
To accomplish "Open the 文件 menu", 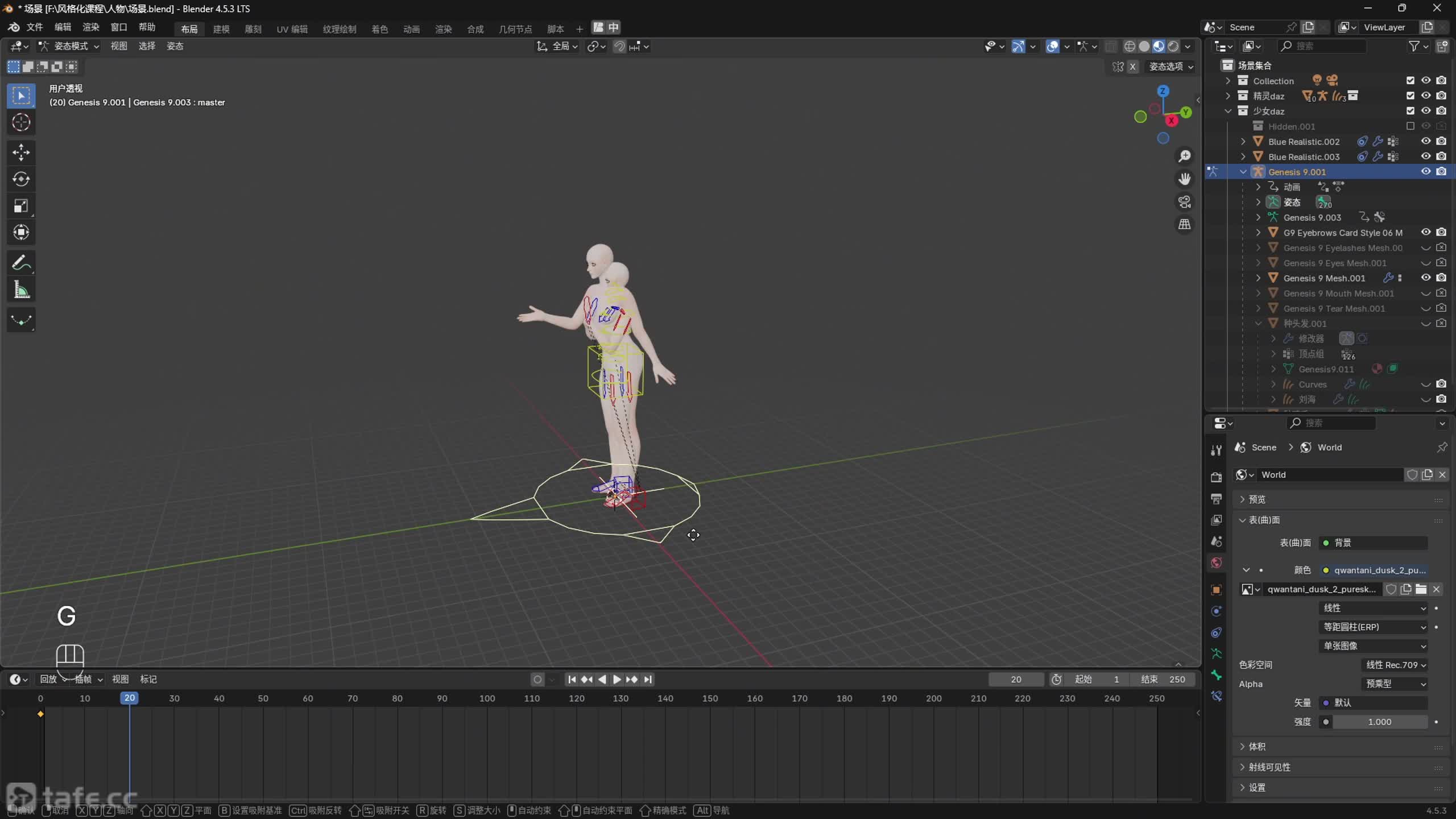I will (35, 27).
